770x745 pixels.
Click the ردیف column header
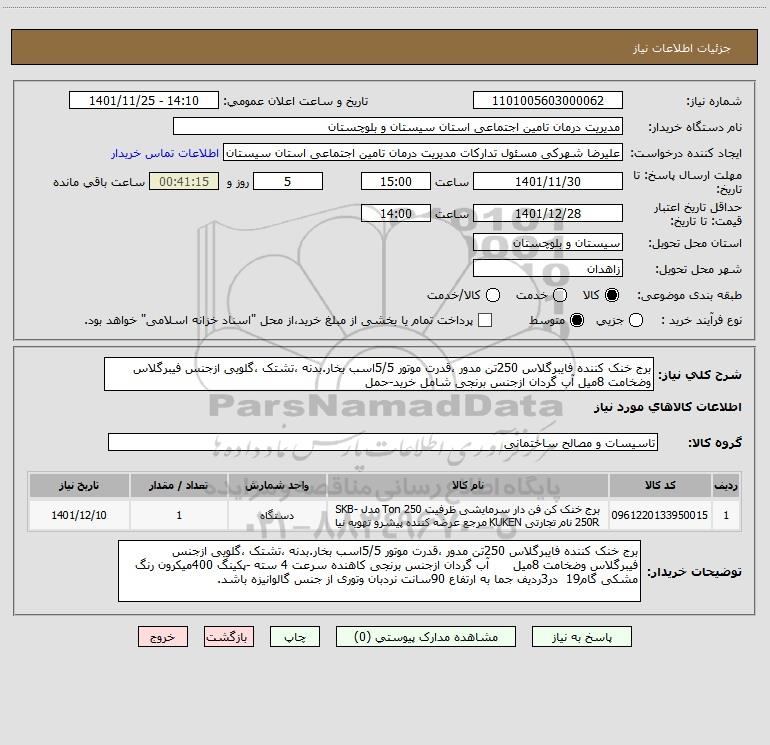coord(726,485)
